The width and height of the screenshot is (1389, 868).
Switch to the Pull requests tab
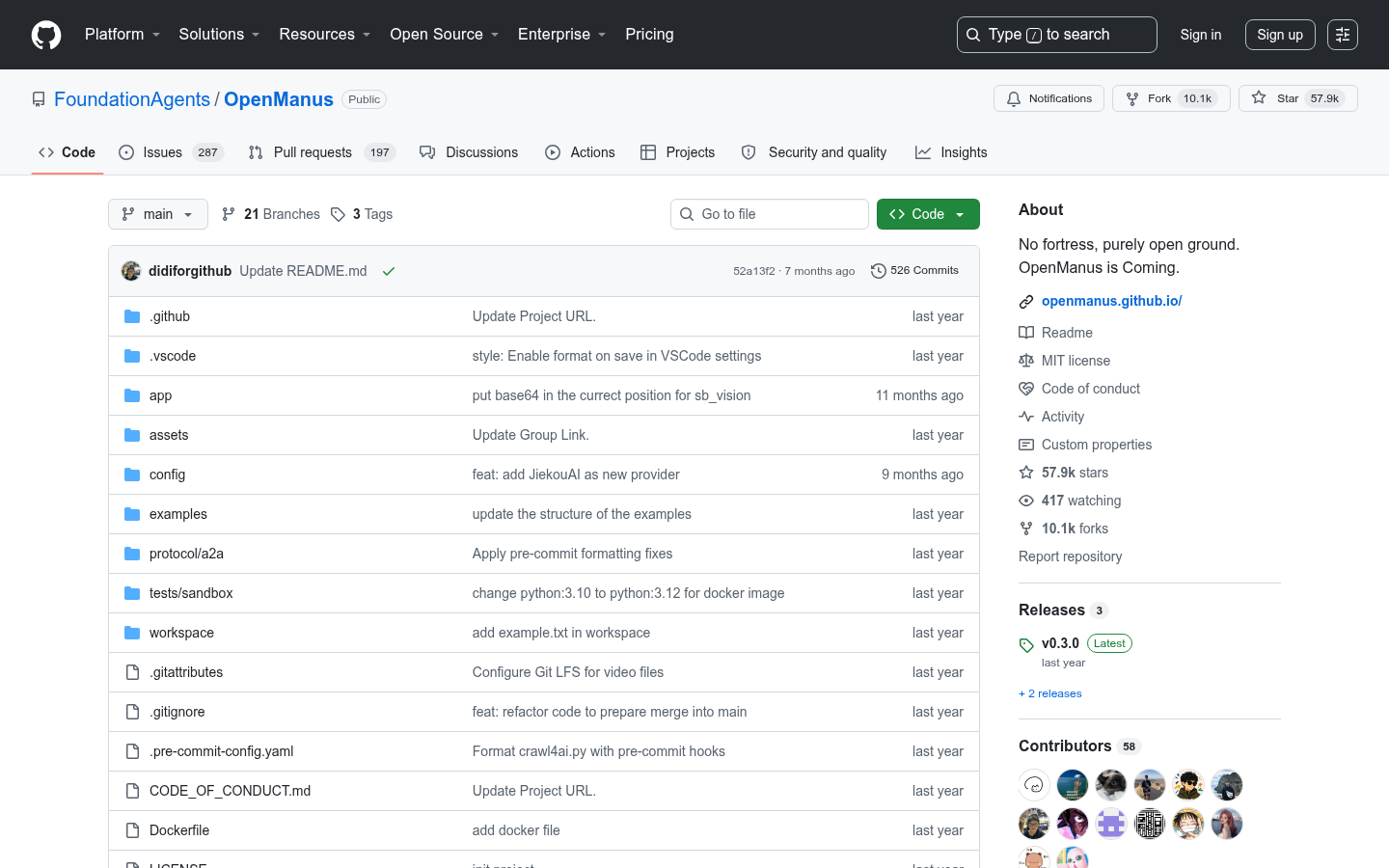tap(322, 152)
